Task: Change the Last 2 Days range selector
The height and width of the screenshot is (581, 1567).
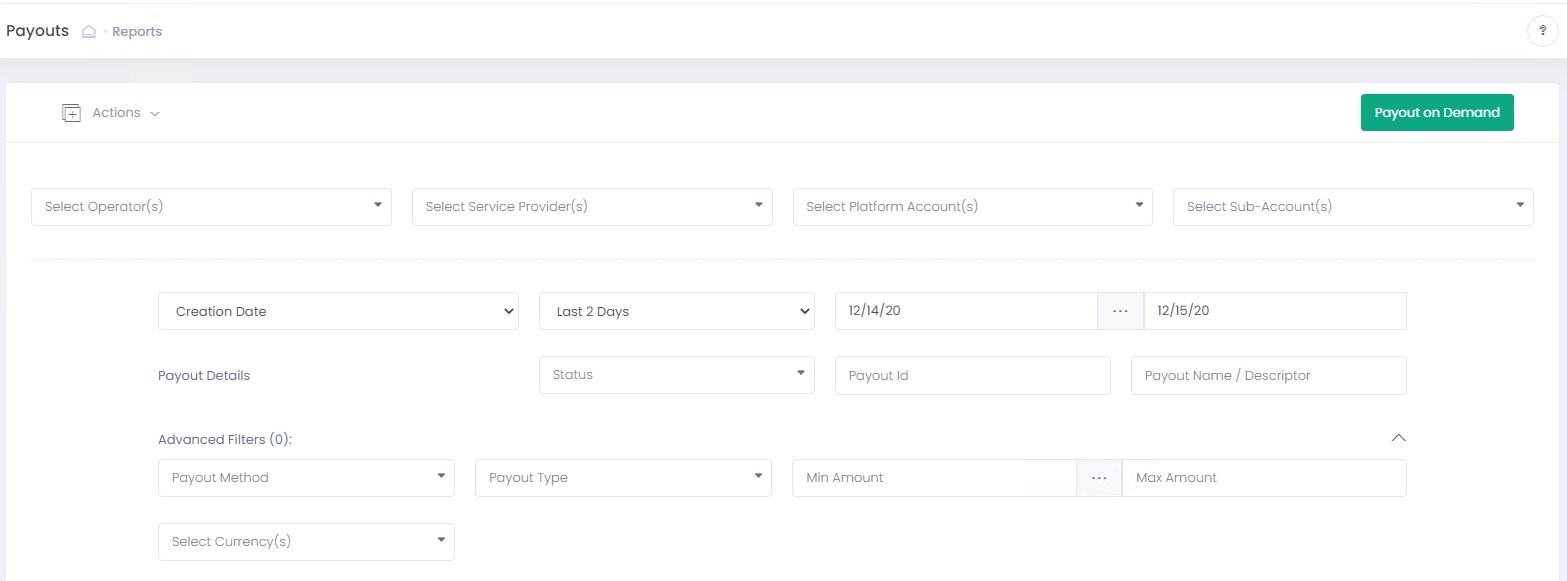Action: coord(676,311)
